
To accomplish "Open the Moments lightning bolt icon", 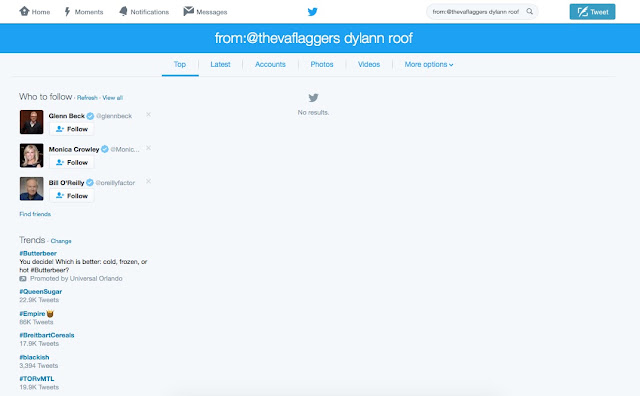I will pos(67,11).
